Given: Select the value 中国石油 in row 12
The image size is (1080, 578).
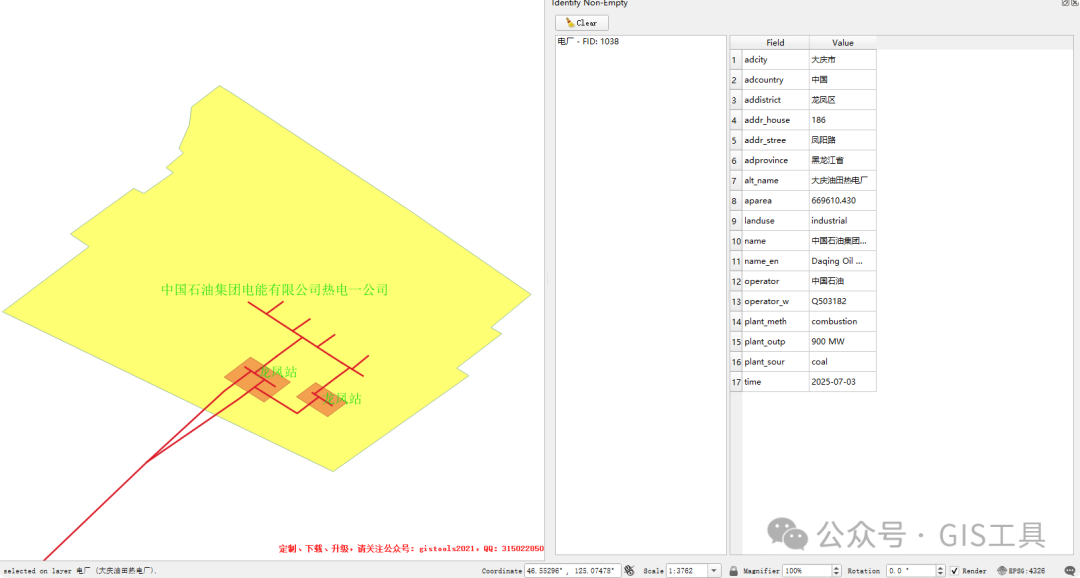Looking at the screenshot, I should [842, 281].
